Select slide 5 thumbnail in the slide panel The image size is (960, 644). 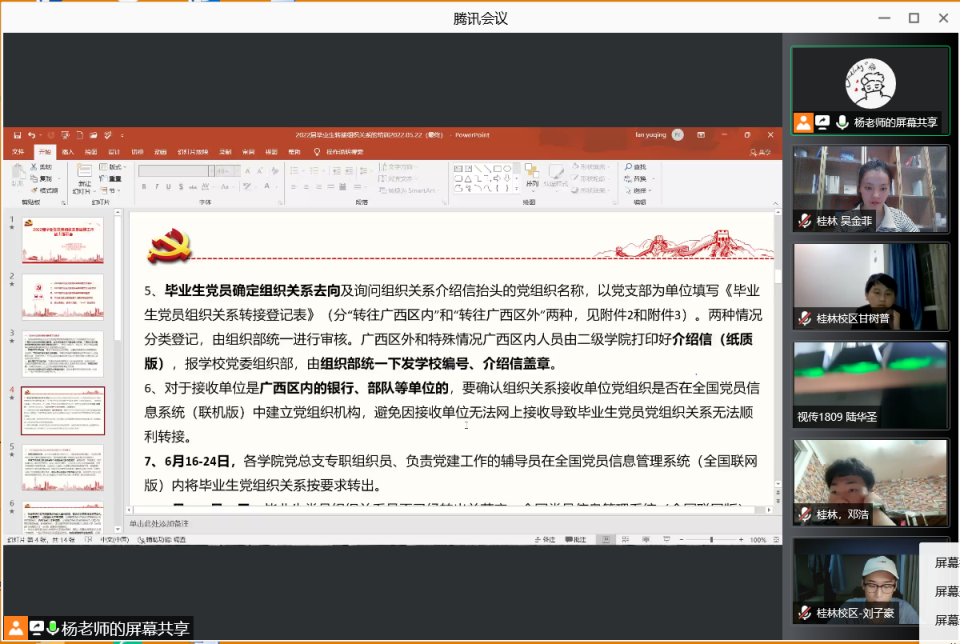pyautogui.click(x=62, y=467)
